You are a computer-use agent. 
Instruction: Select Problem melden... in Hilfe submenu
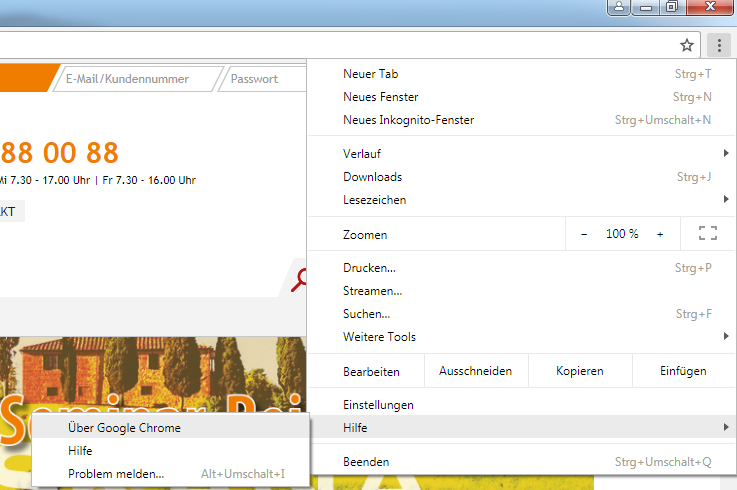[x=116, y=474]
